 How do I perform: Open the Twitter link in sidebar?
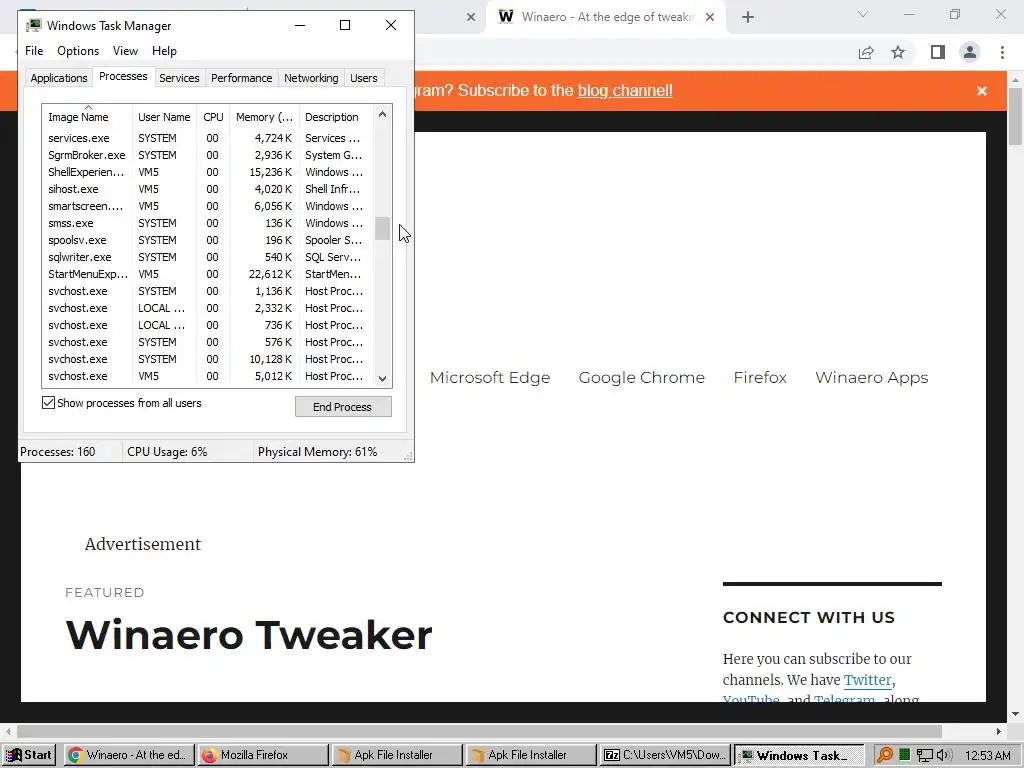coord(867,680)
